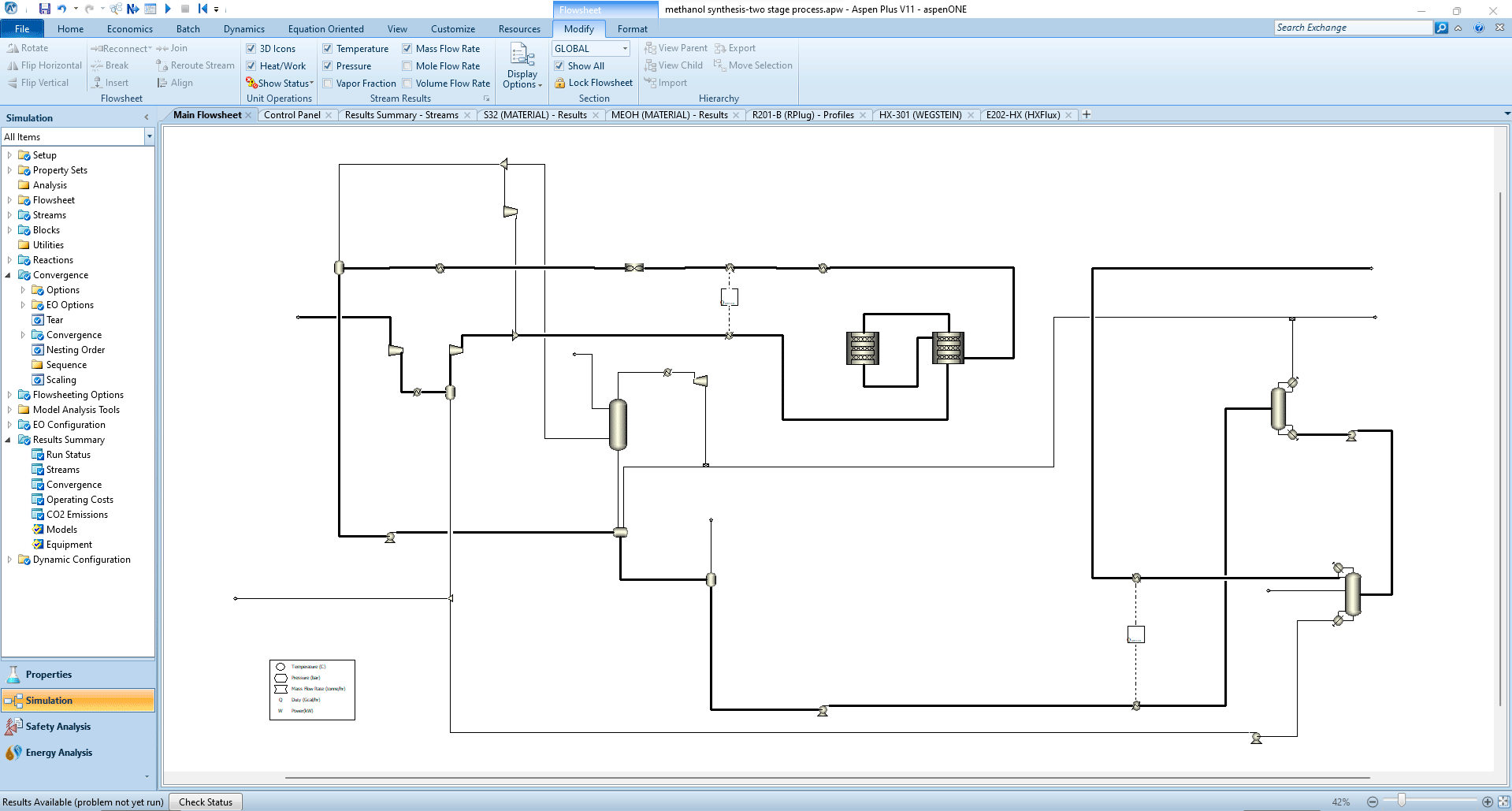Click the Flip Horizontal icon
1512x811 pixels.
click(x=13, y=65)
